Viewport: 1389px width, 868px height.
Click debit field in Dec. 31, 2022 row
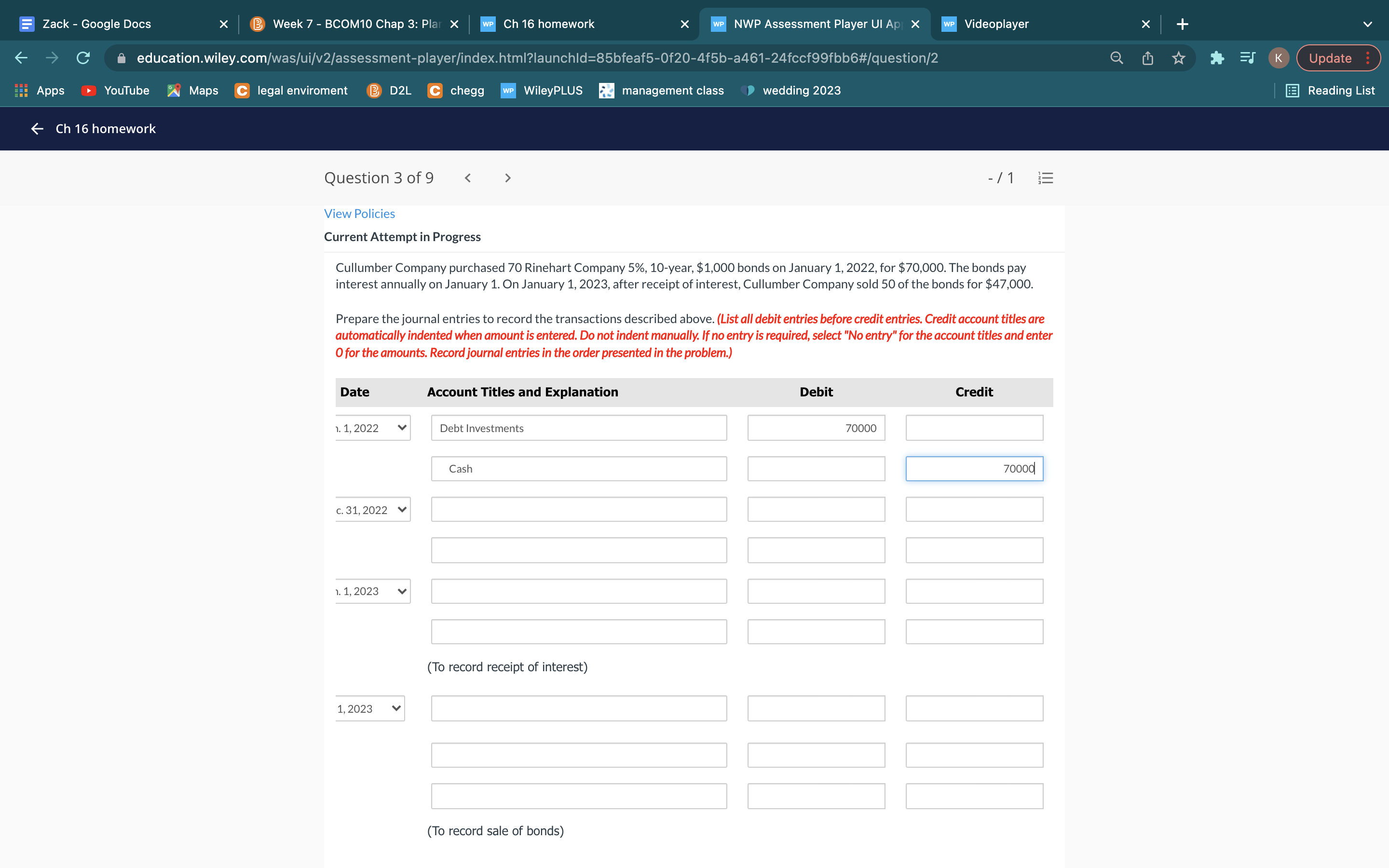[816, 510]
